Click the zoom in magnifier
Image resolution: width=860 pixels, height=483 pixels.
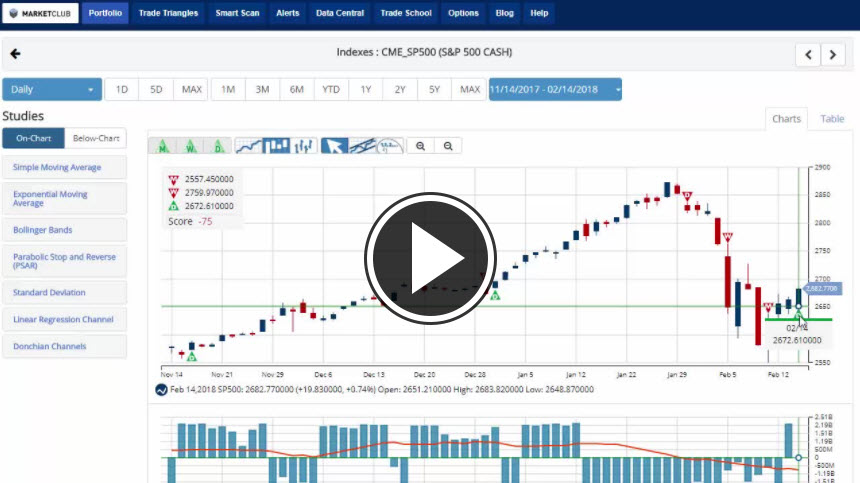421,146
